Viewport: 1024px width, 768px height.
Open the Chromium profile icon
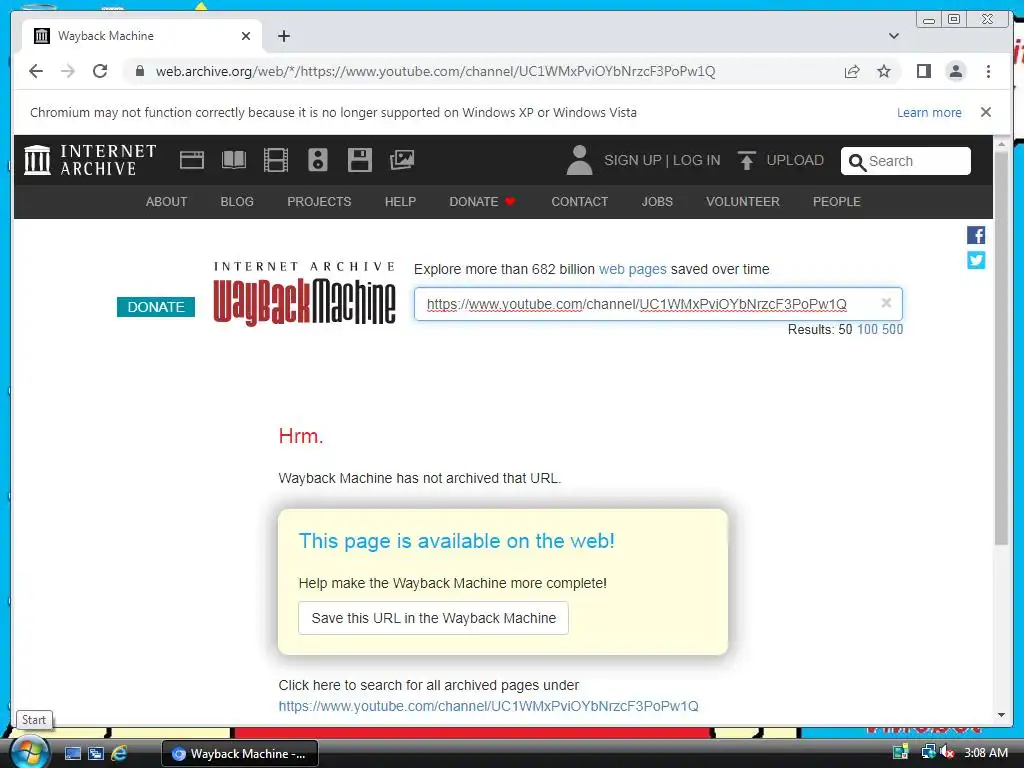955,71
